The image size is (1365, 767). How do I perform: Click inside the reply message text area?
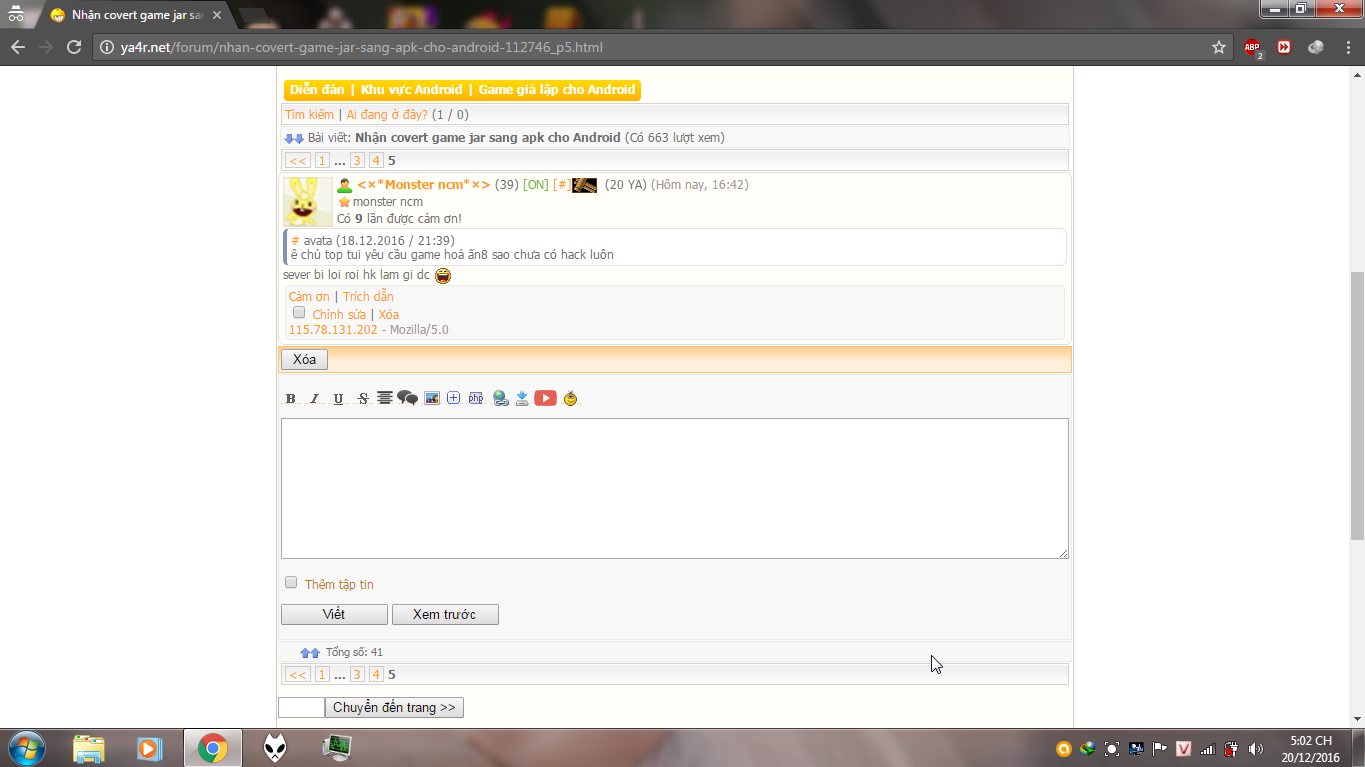click(674, 488)
